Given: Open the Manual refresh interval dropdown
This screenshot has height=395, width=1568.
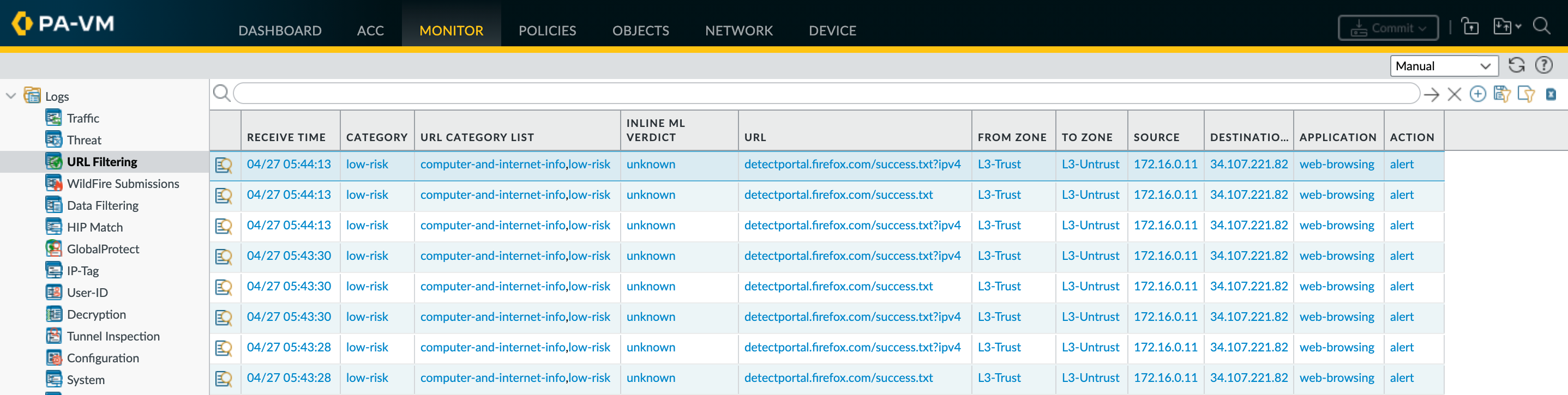Looking at the screenshot, I should click(x=1443, y=65).
